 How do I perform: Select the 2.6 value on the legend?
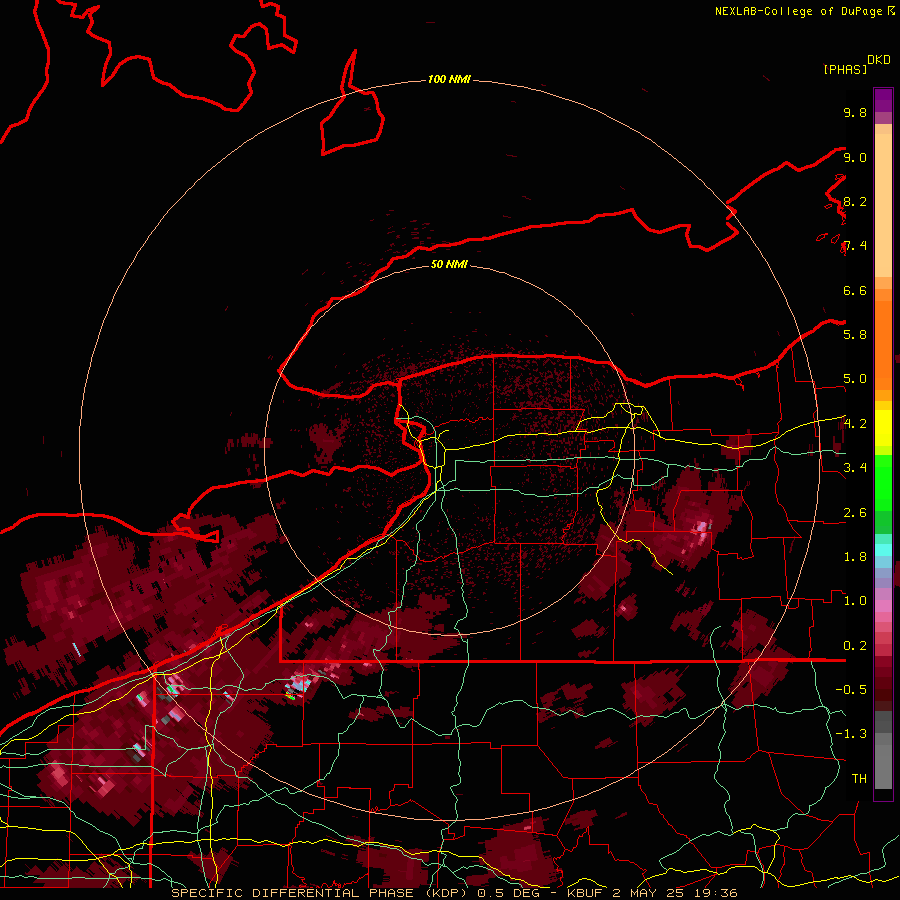[855, 512]
